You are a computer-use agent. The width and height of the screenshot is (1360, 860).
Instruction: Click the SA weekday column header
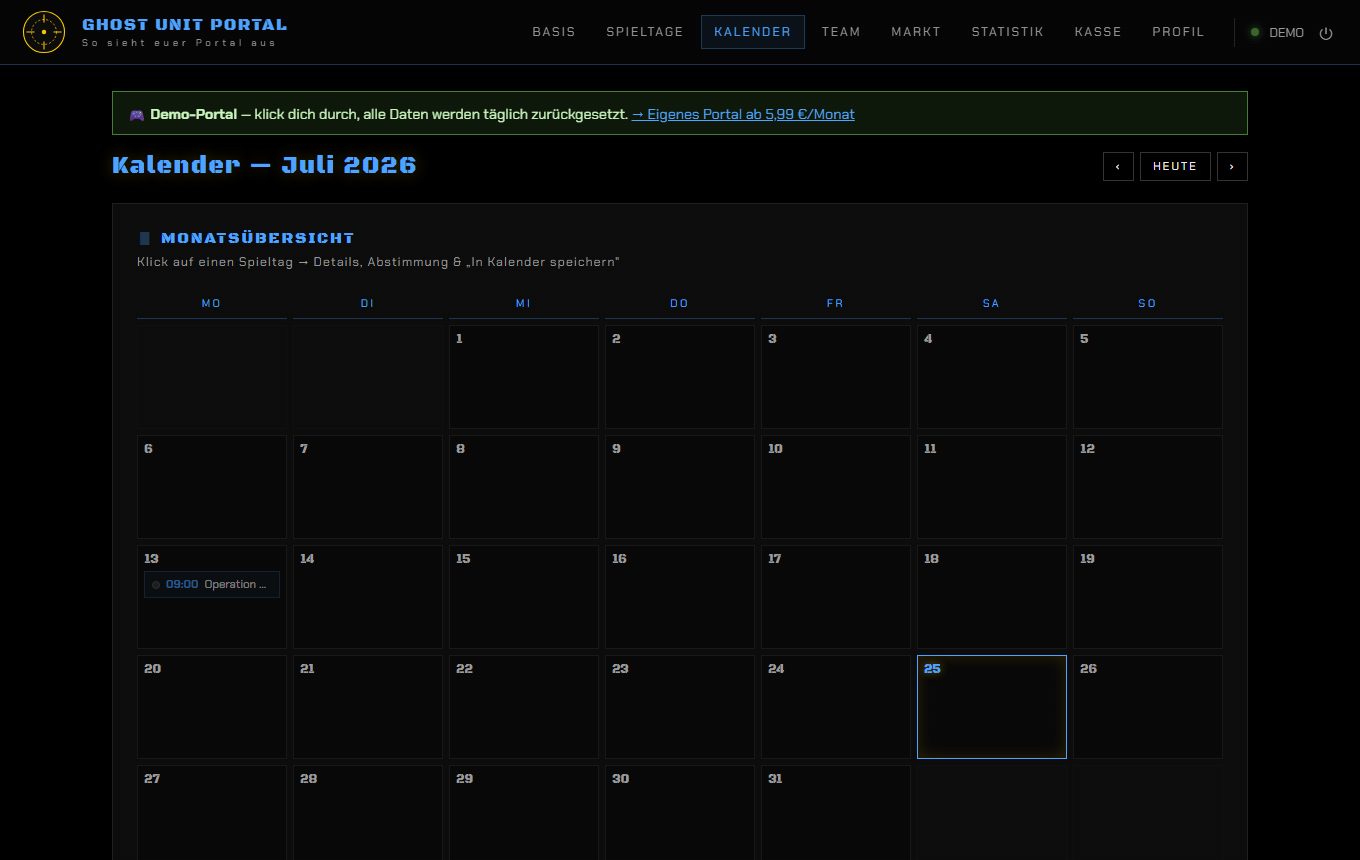pyautogui.click(x=991, y=303)
